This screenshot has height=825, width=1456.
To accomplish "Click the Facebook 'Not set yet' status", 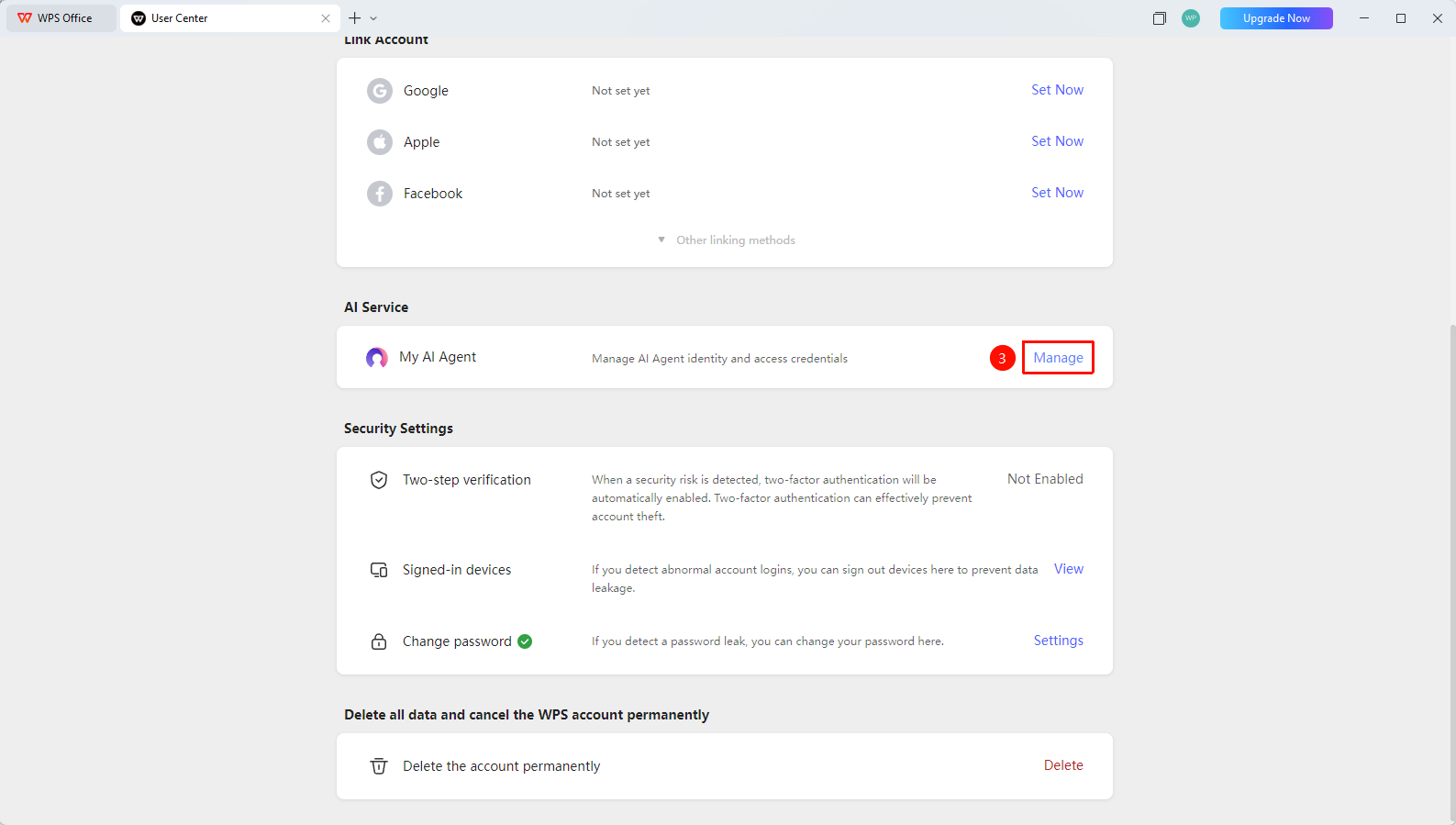I will click(621, 194).
